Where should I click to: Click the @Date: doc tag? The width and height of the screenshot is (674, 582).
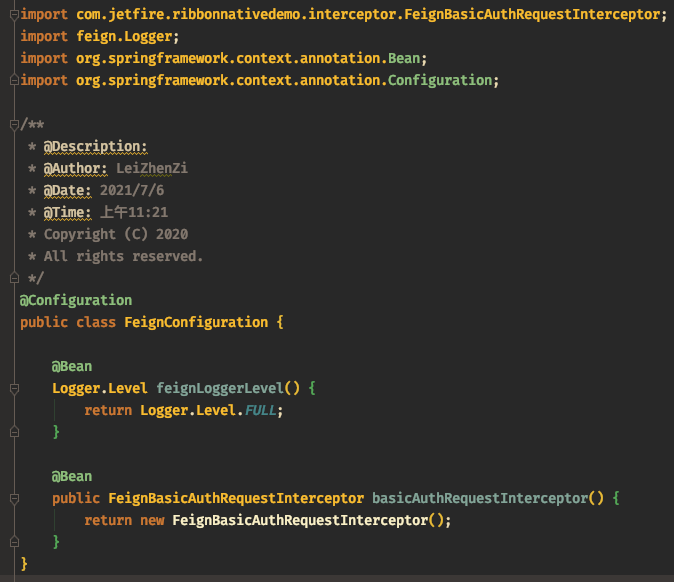point(67,190)
